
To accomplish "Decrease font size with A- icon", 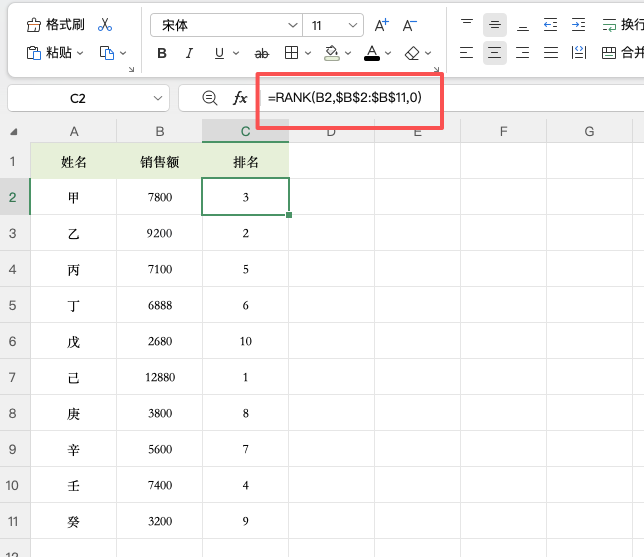I will (x=409, y=25).
